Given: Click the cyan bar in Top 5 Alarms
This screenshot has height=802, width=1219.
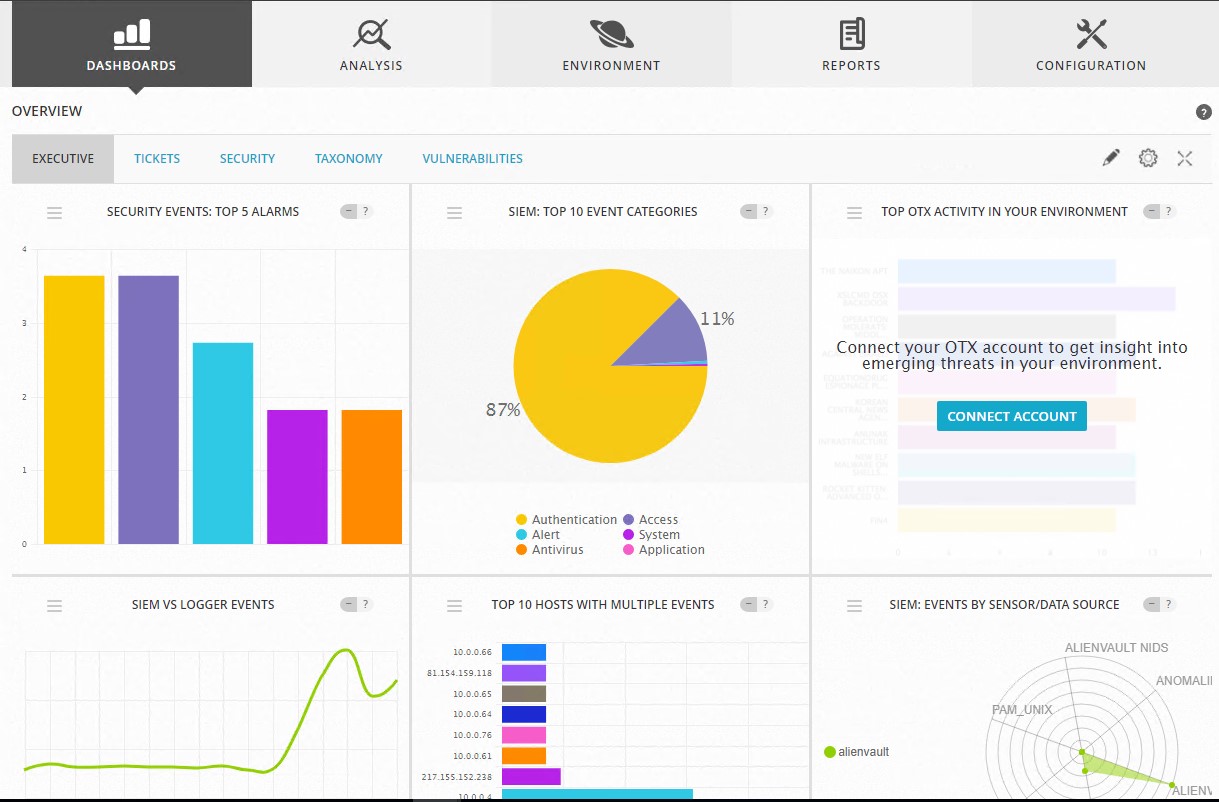Looking at the screenshot, I should (x=223, y=444).
